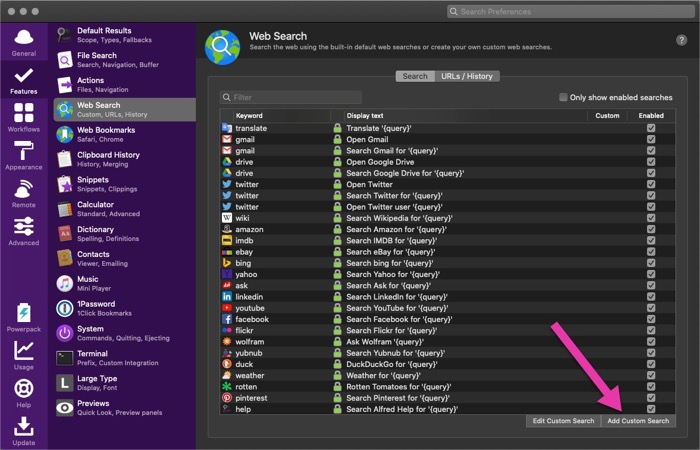This screenshot has height=450, width=700.
Task: Click the Custom column header
Action: pyautogui.click(x=607, y=116)
